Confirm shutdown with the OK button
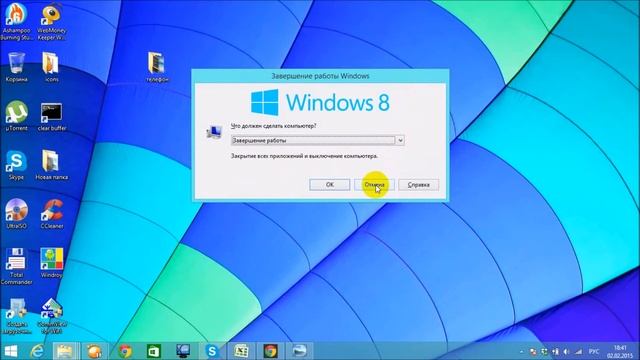The height and width of the screenshot is (360, 640). tap(330, 185)
